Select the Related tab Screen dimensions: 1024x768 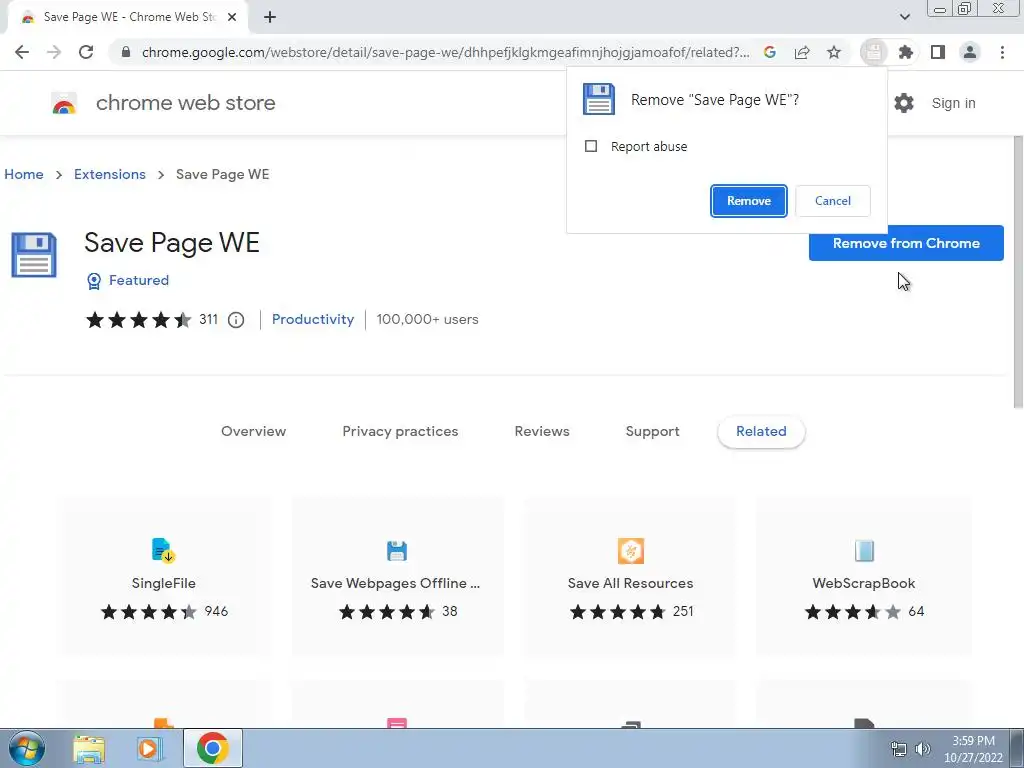click(x=761, y=431)
